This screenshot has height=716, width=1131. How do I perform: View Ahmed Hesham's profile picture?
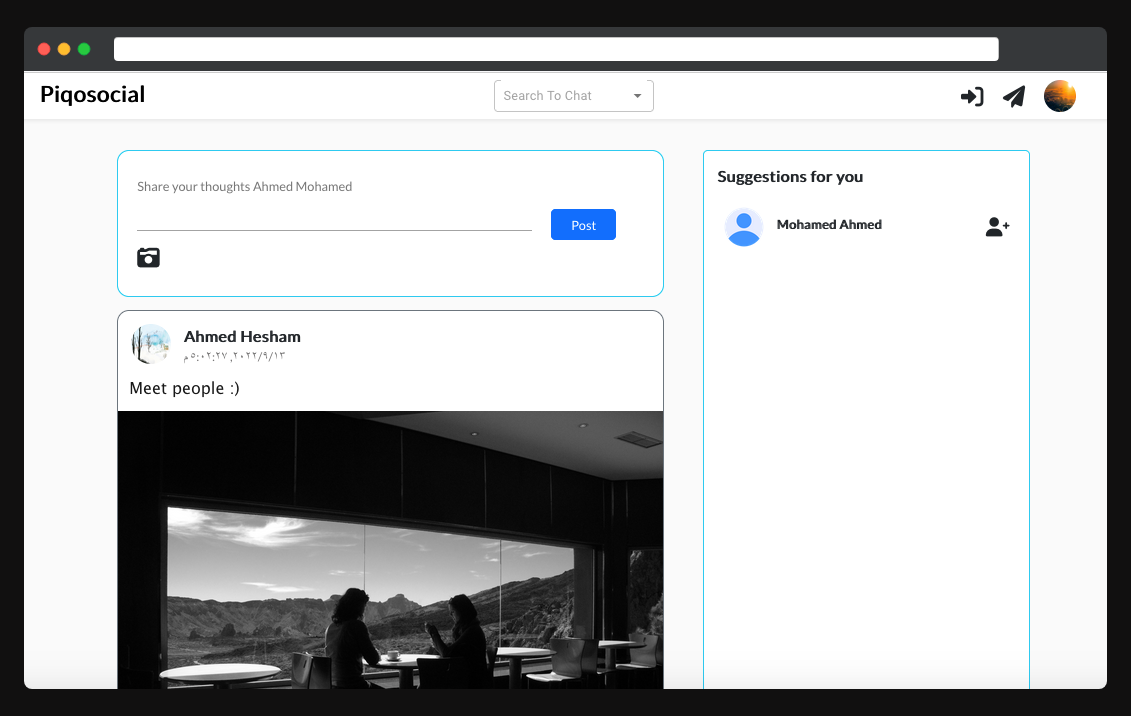pos(150,343)
